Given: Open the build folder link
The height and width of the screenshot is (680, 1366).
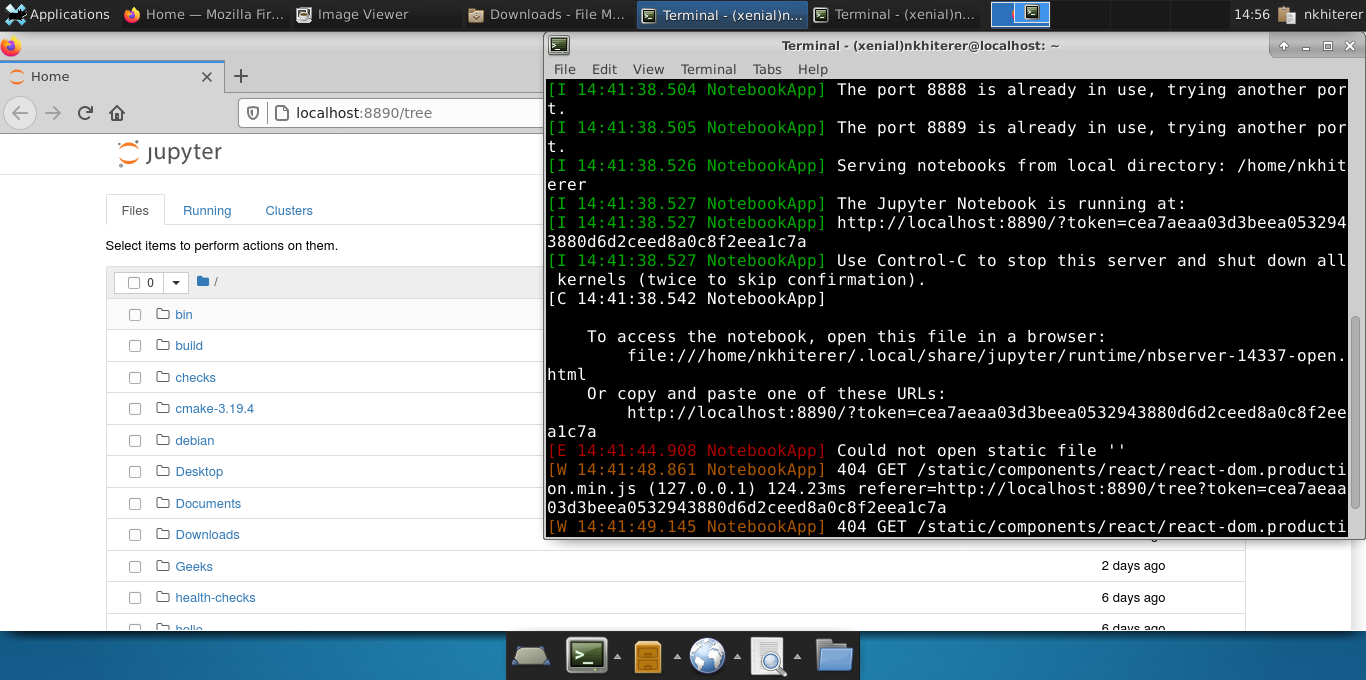Looking at the screenshot, I should (189, 346).
